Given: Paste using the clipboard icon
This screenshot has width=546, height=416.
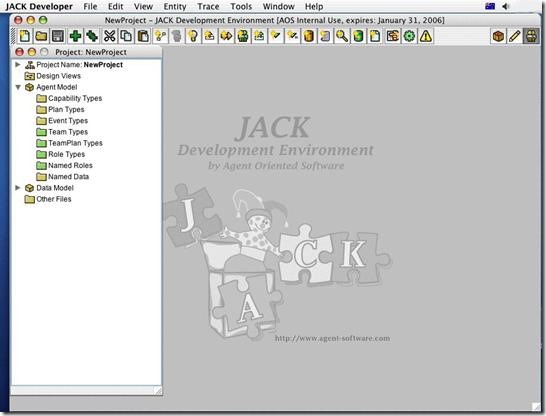Looking at the screenshot, I should click(x=143, y=36).
